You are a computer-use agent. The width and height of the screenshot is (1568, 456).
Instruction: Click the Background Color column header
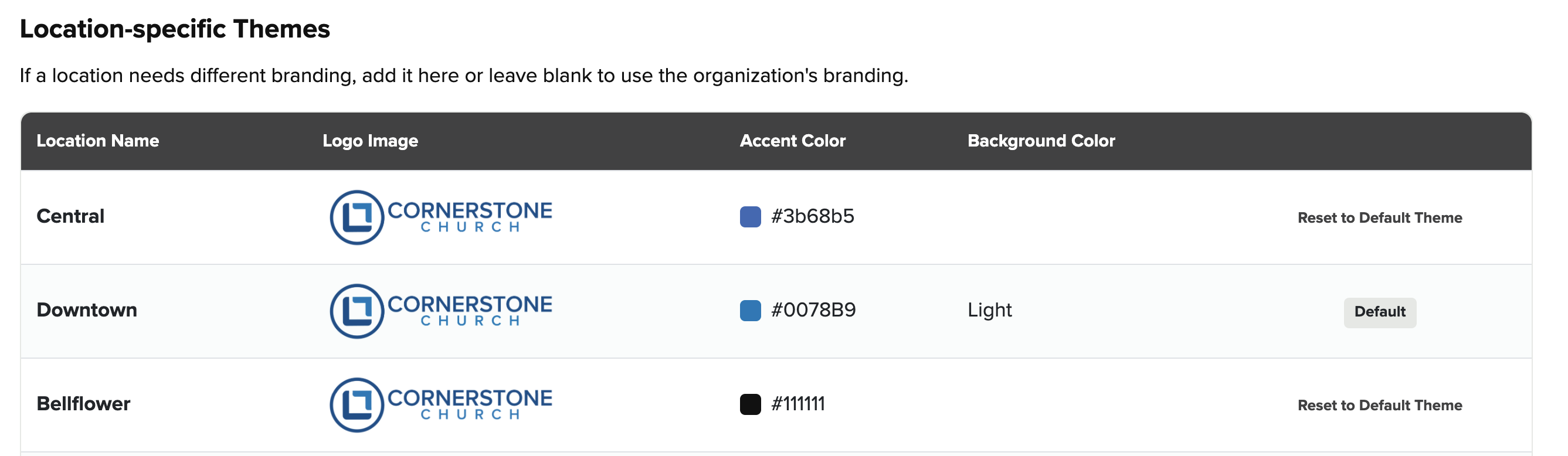[x=1041, y=141]
